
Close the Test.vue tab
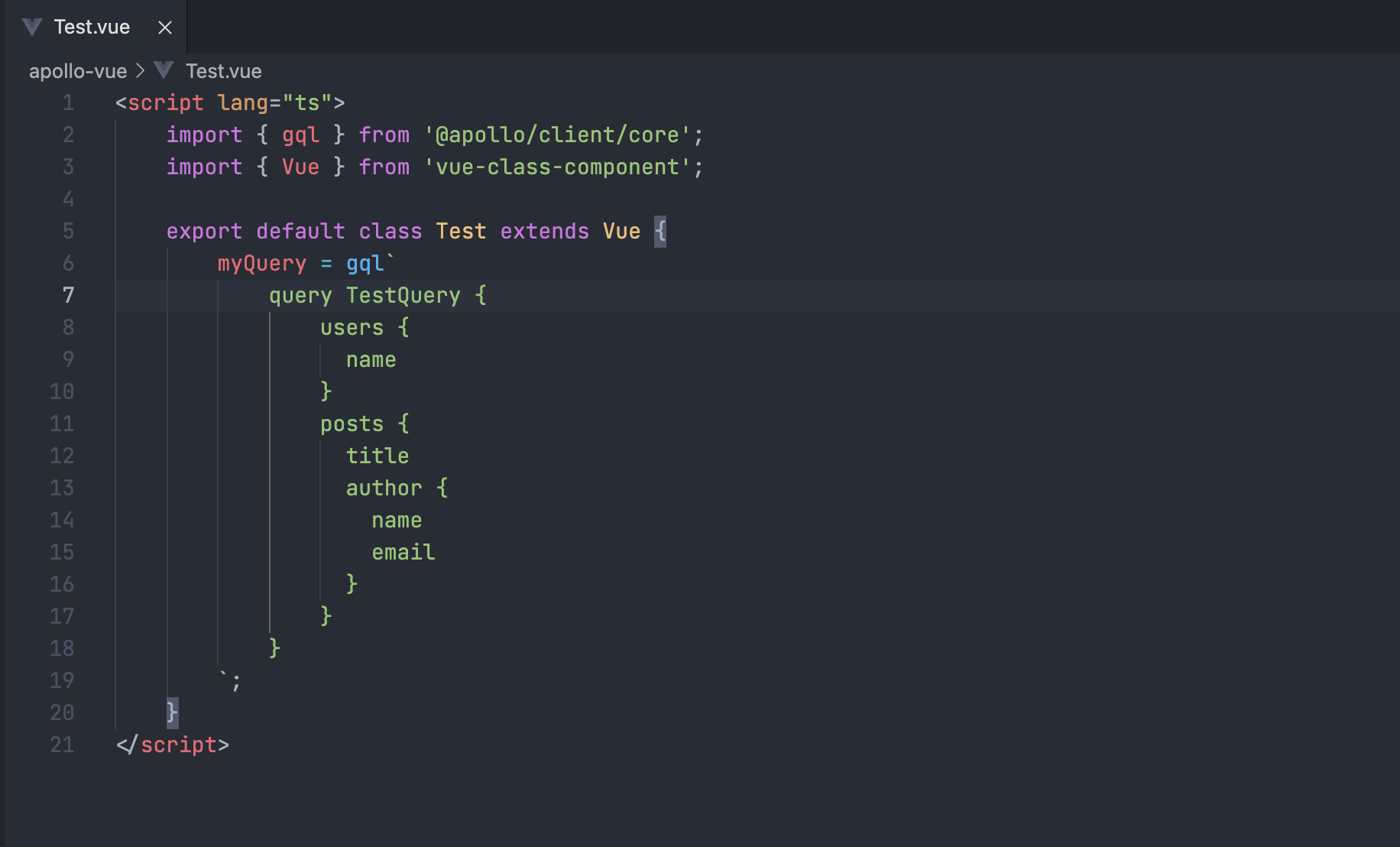(x=164, y=26)
